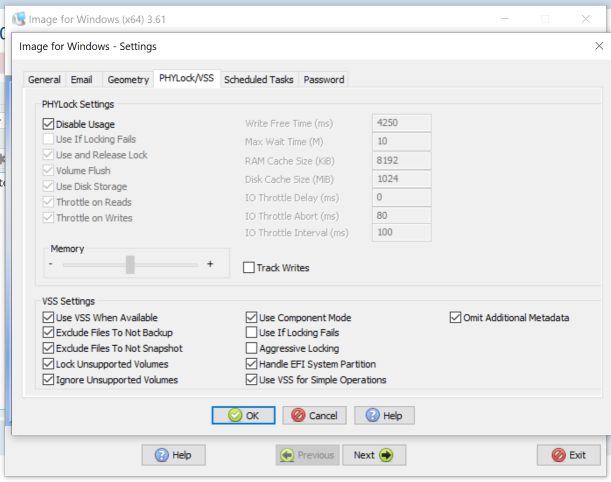Enable the Track Writes checkbox
The image size is (611, 482).
point(249,268)
